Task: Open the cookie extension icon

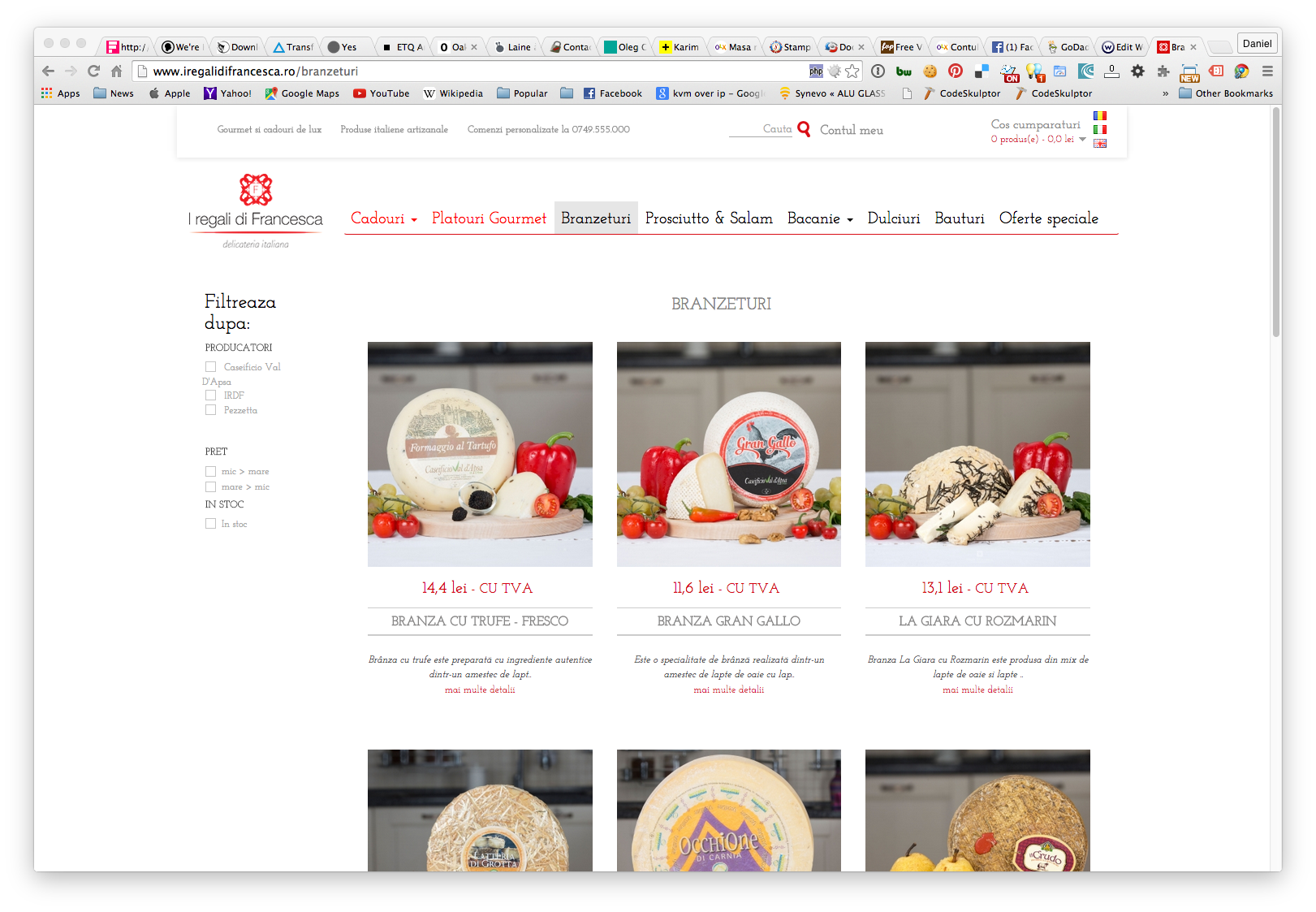Action: [930, 71]
